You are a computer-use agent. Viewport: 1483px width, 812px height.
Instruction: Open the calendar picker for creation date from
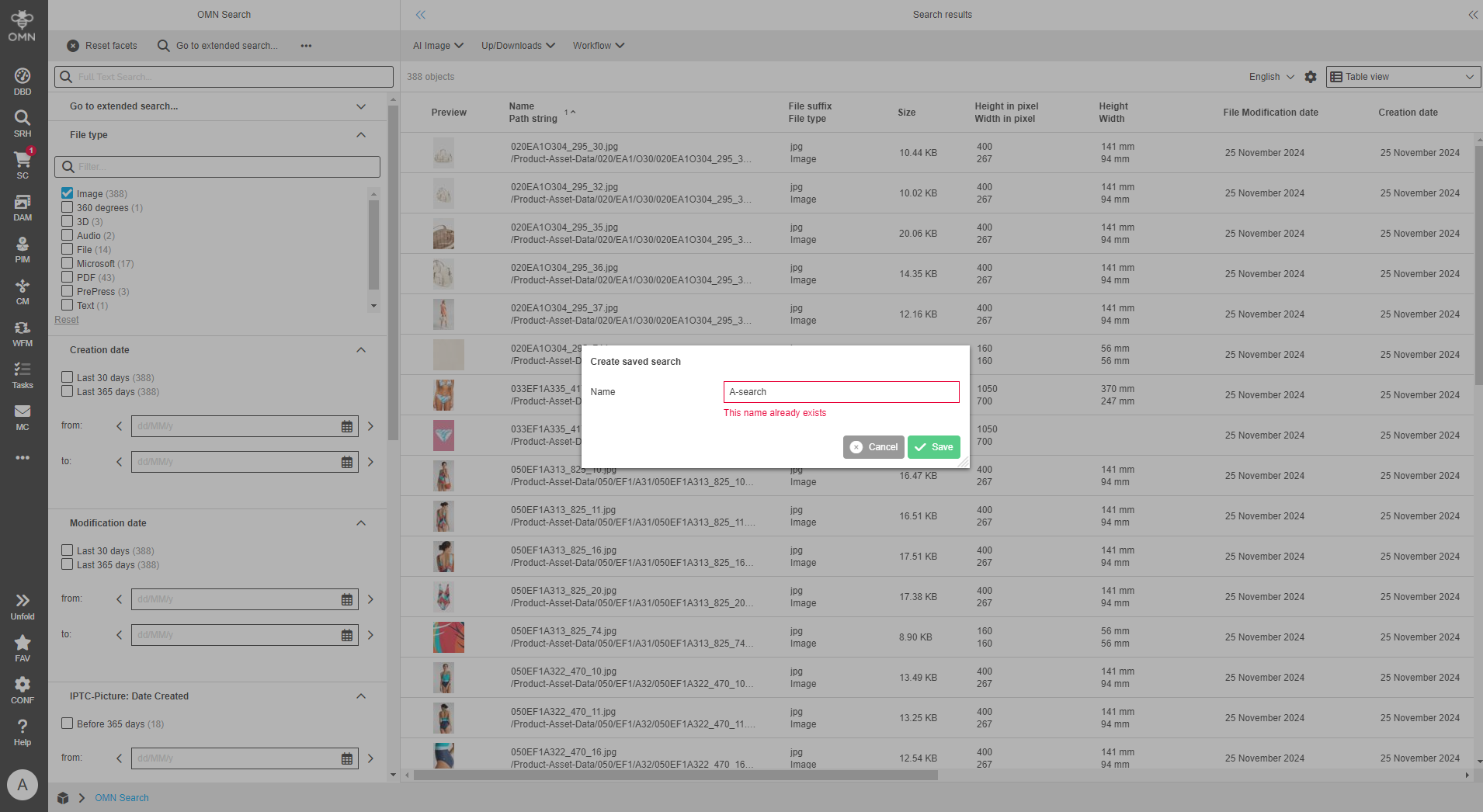[346, 425]
